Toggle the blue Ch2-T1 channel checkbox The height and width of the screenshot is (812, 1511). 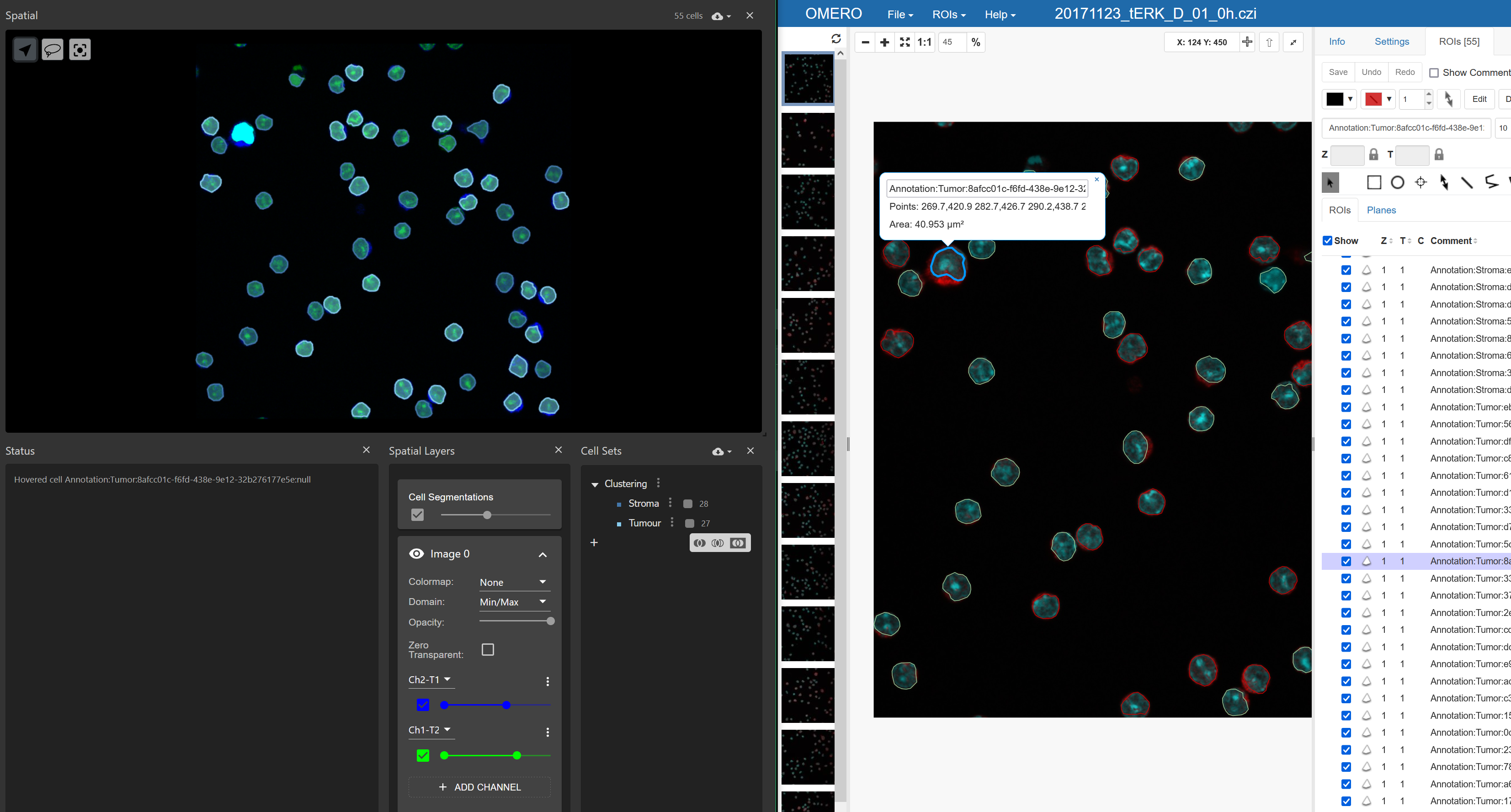coord(422,705)
